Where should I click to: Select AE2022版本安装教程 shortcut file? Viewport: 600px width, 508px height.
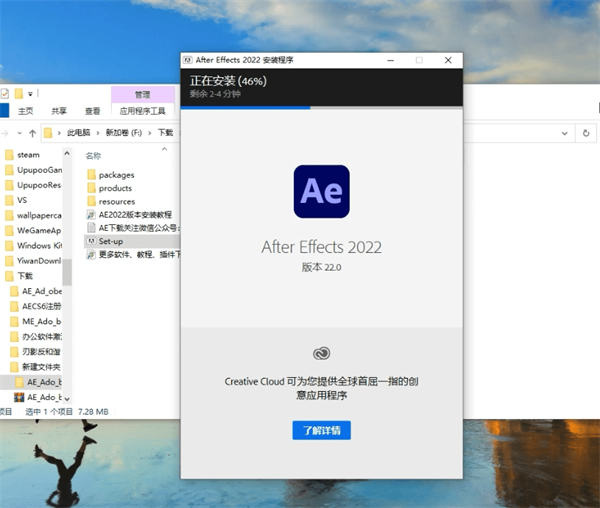click(129, 215)
